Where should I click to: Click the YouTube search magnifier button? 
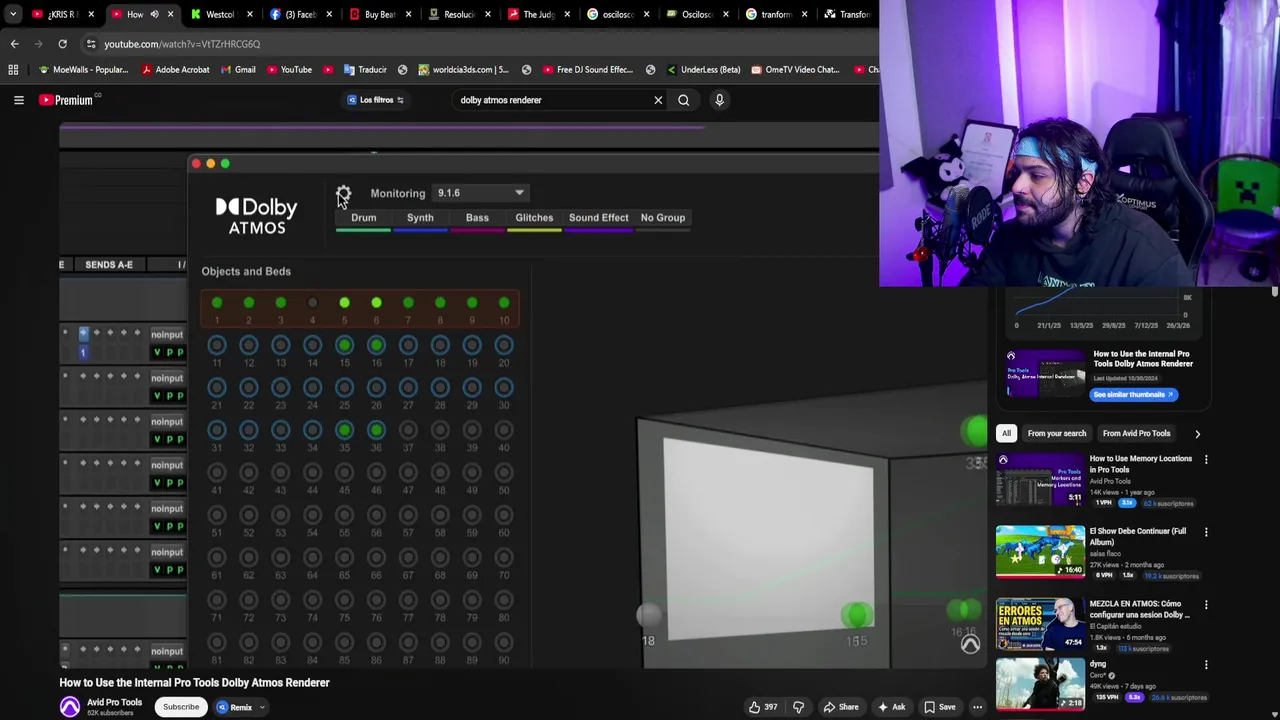pos(684,100)
